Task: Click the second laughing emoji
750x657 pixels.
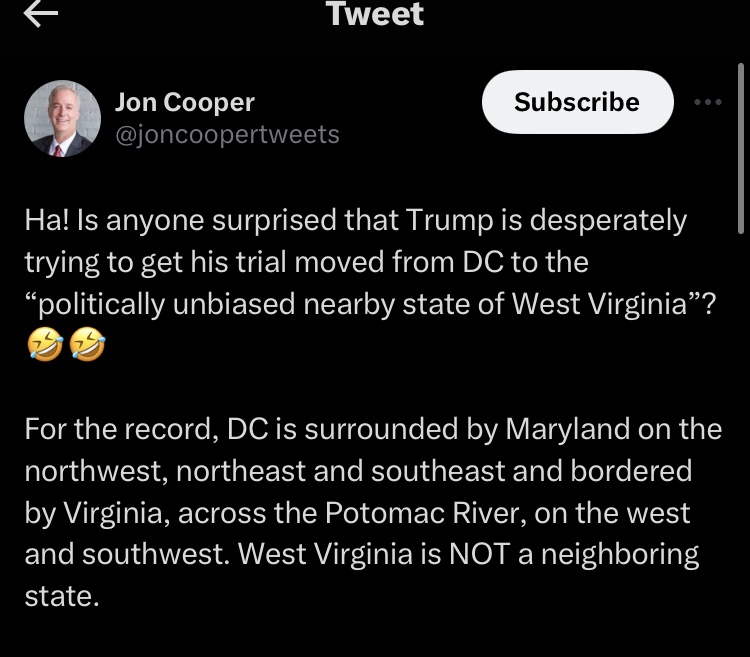Action: point(88,346)
